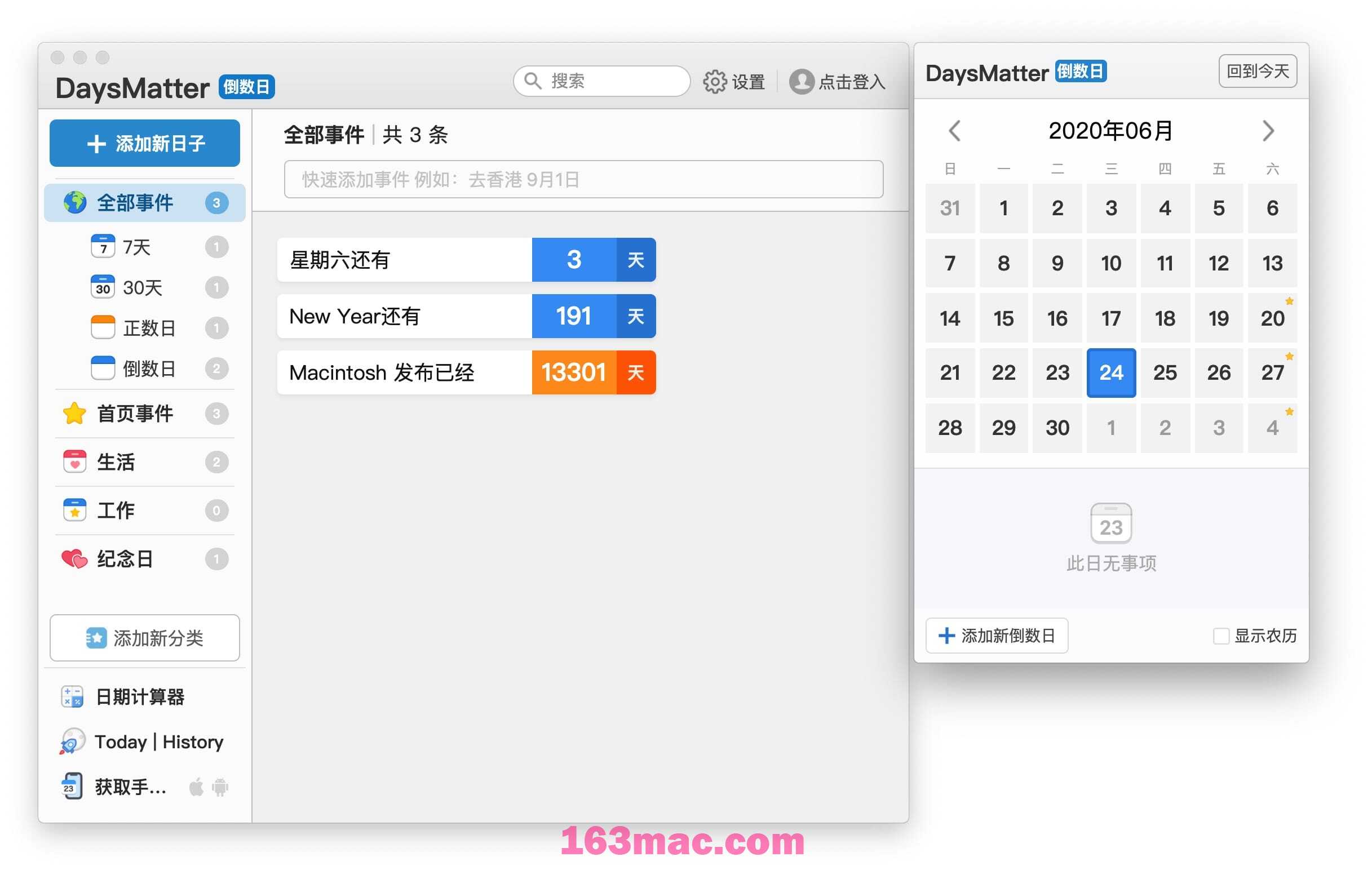Open the 7天 filter
Viewport: 1372px width, 870px height.
(x=145, y=247)
